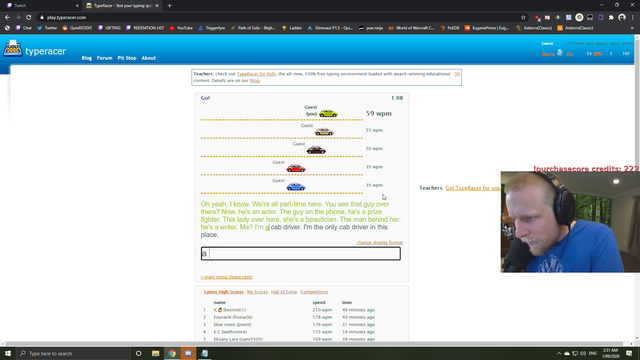Open the Chrome taskbar icon

coord(172,353)
